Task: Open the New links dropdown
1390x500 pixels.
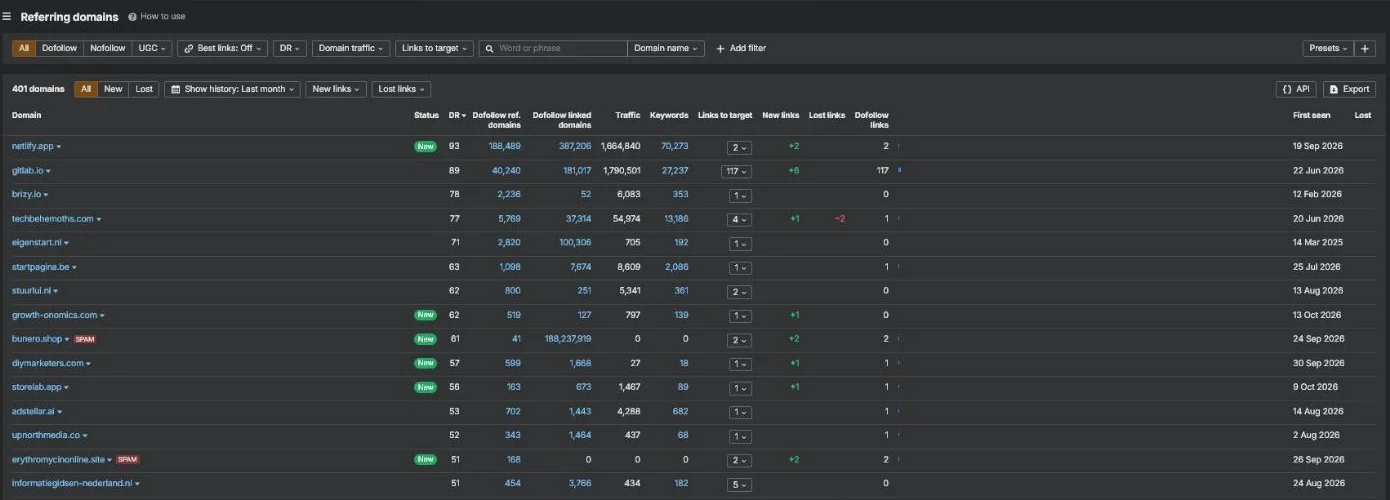Action: 336,89
